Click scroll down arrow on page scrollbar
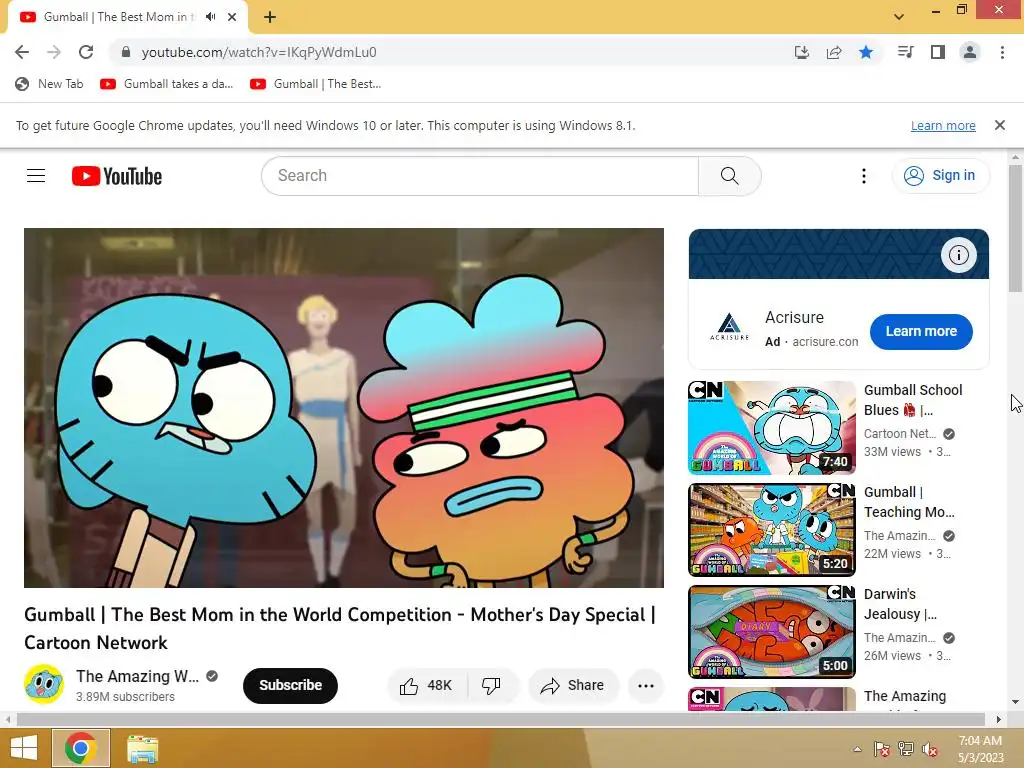The width and height of the screenshot is (1024, 768). pyautogui.click(x=1016, y=702)
